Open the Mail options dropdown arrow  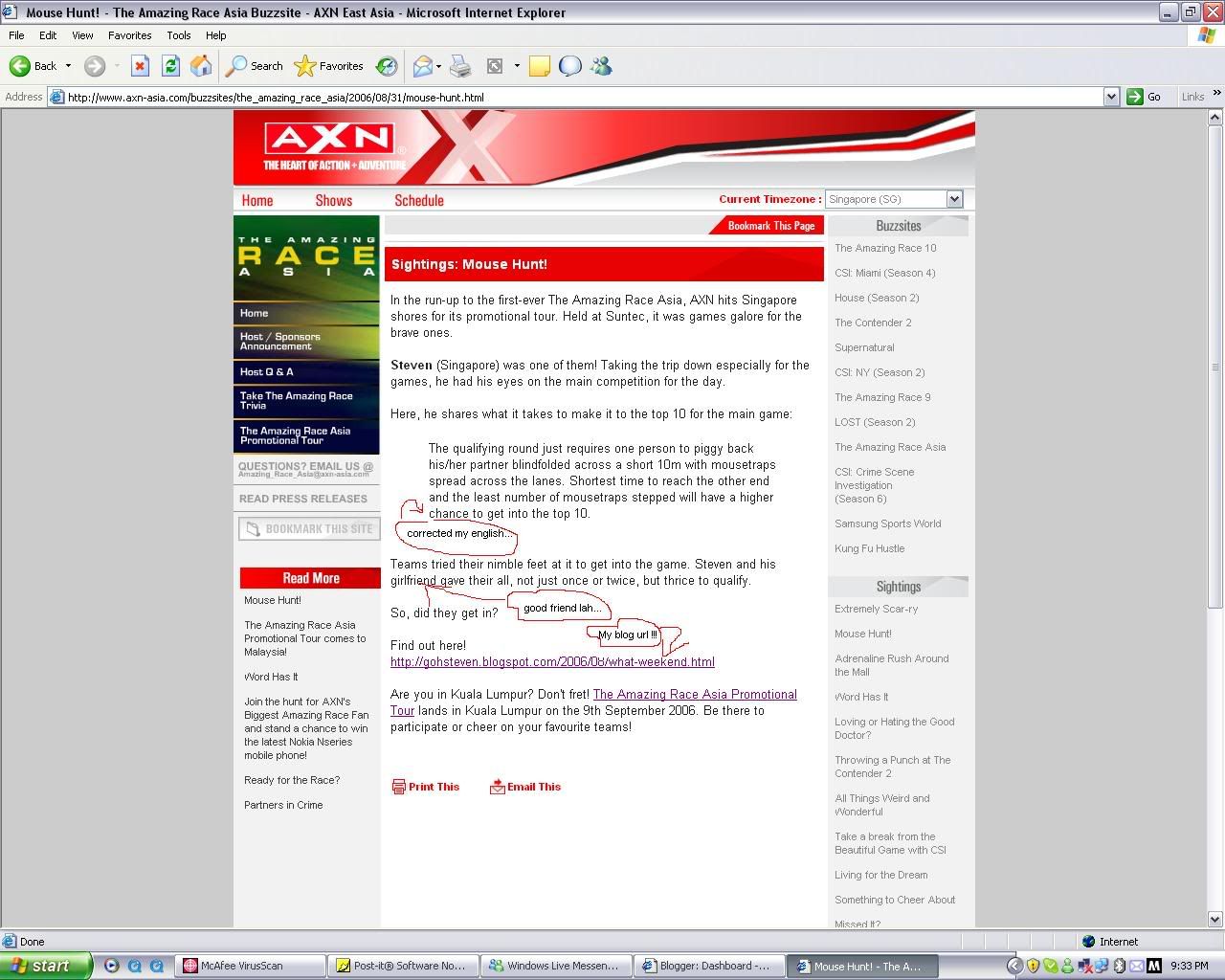pos(438,66)
